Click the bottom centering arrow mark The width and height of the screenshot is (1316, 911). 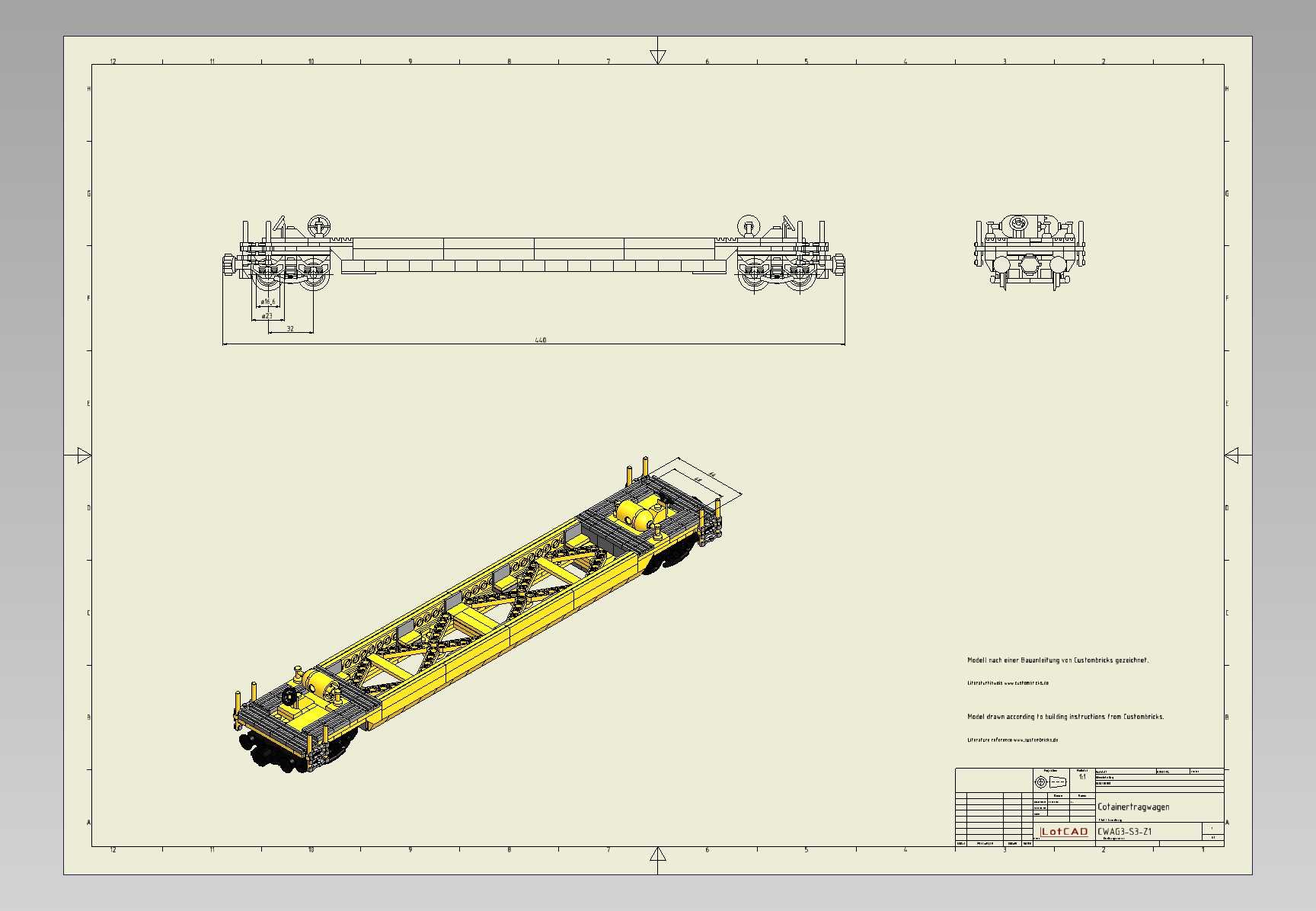[x=658, y=855]
